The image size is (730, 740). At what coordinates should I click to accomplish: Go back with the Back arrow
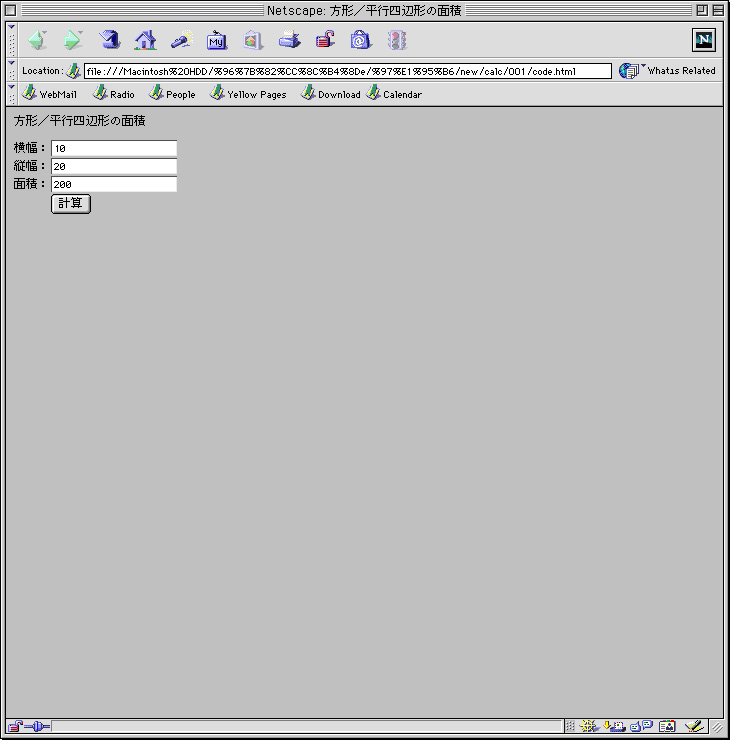click(x=37, y=40)
